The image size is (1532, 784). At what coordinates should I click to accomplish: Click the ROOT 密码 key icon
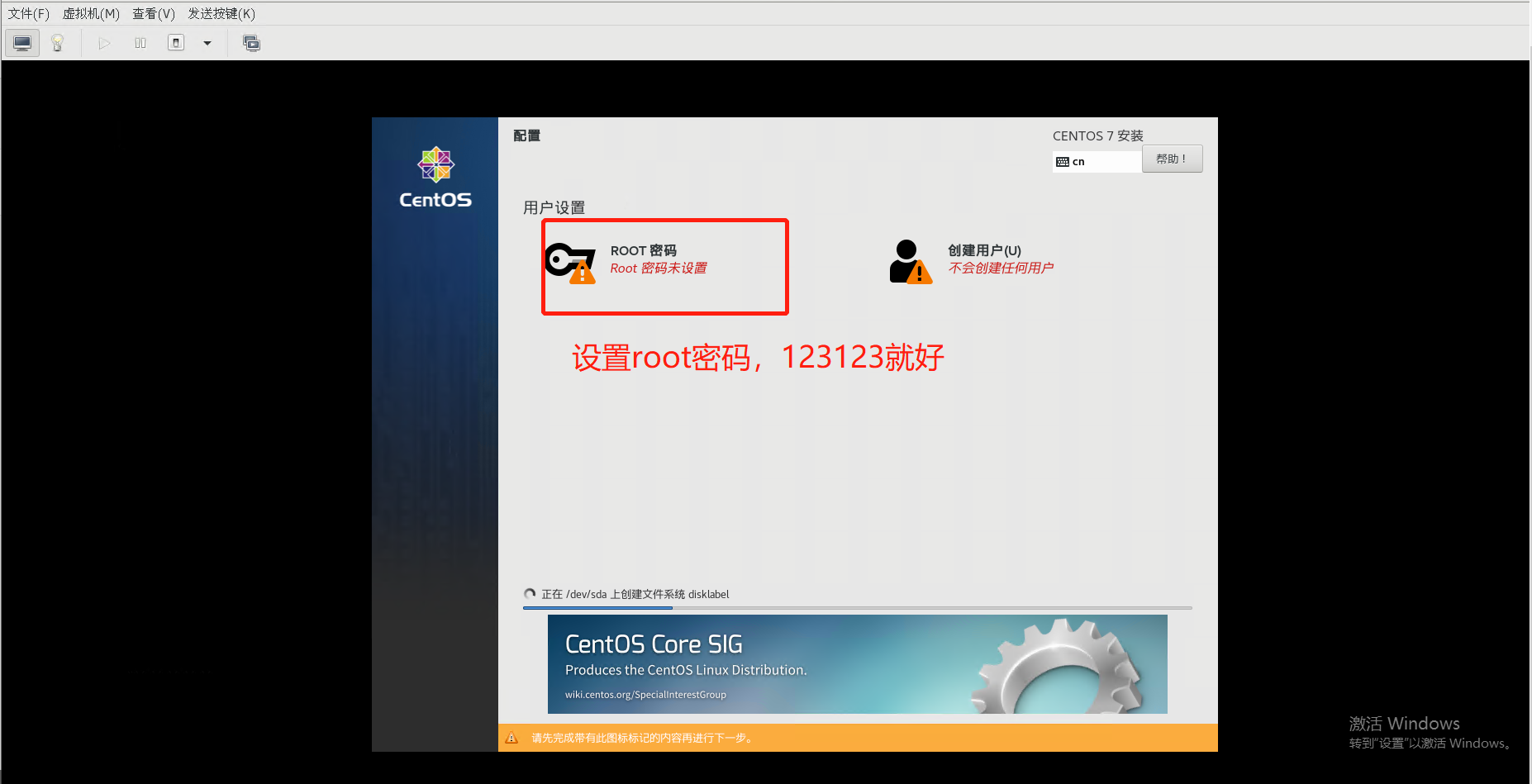pos(571,263)
